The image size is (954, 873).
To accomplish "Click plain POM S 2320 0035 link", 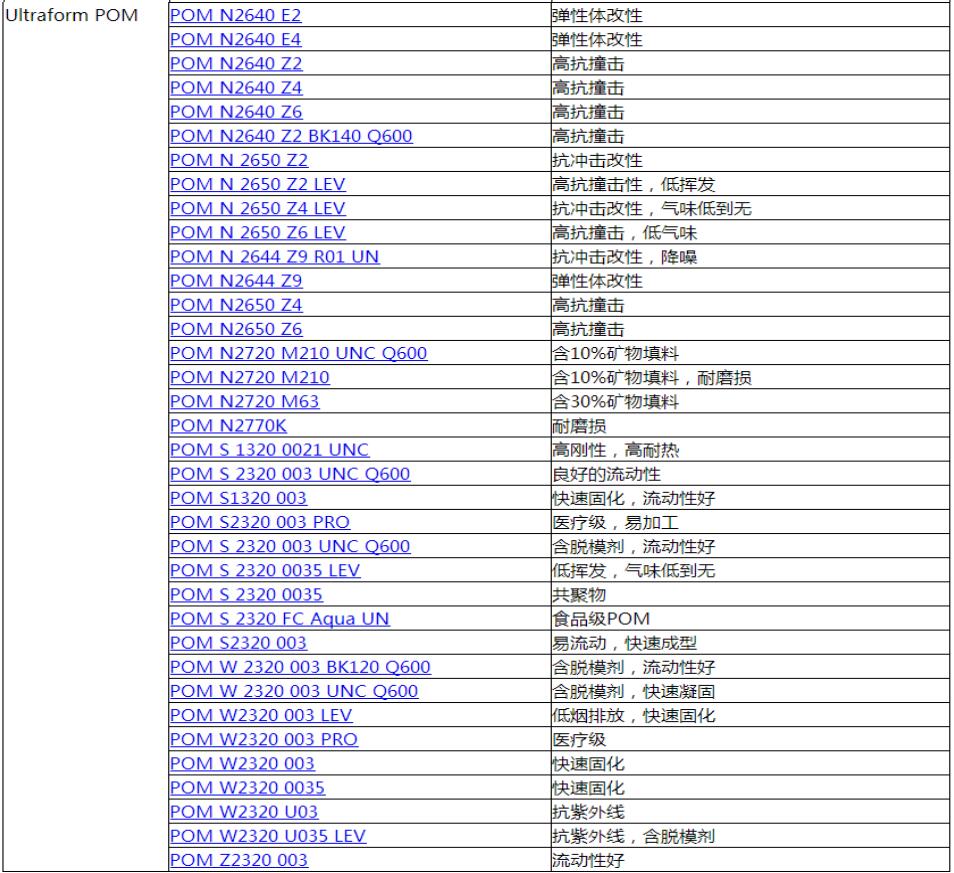I will coord(246,595).
